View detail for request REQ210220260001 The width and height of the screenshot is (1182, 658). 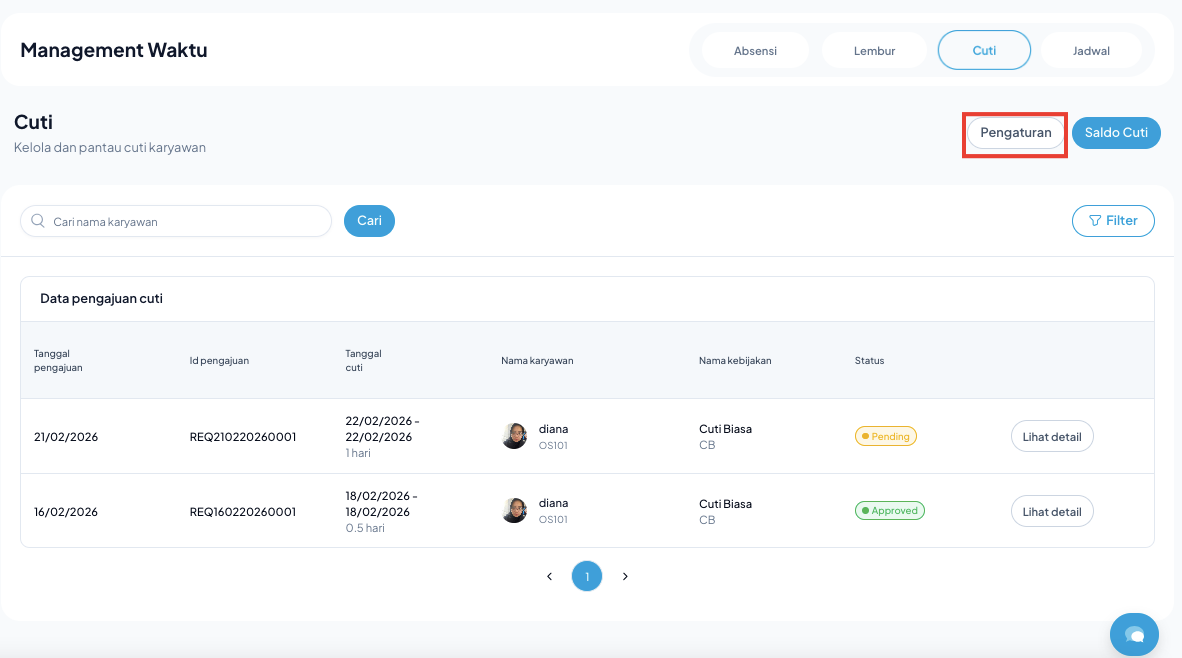coord(1052,437)
